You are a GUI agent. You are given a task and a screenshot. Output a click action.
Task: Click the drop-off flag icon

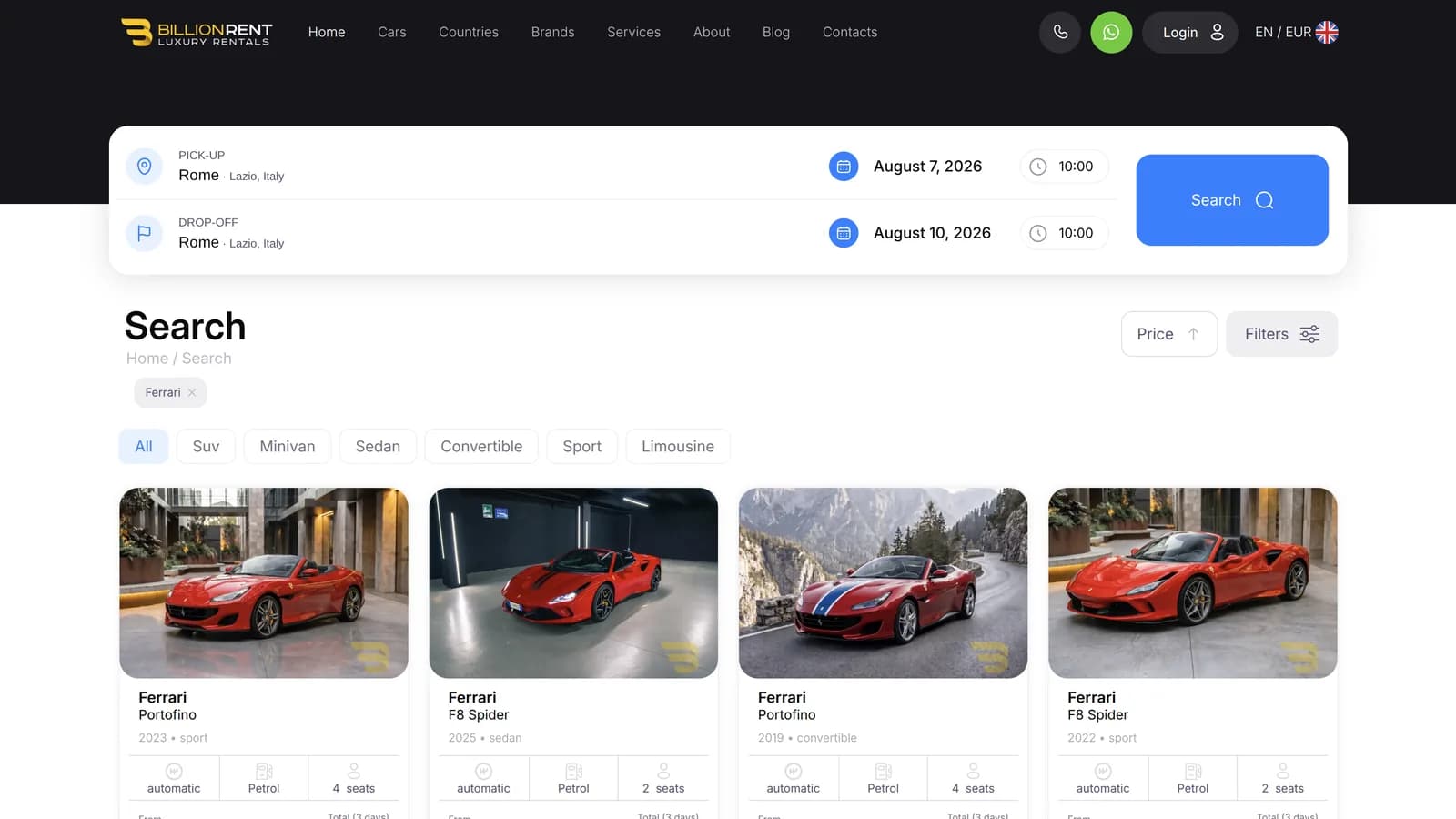coord(144,233)
